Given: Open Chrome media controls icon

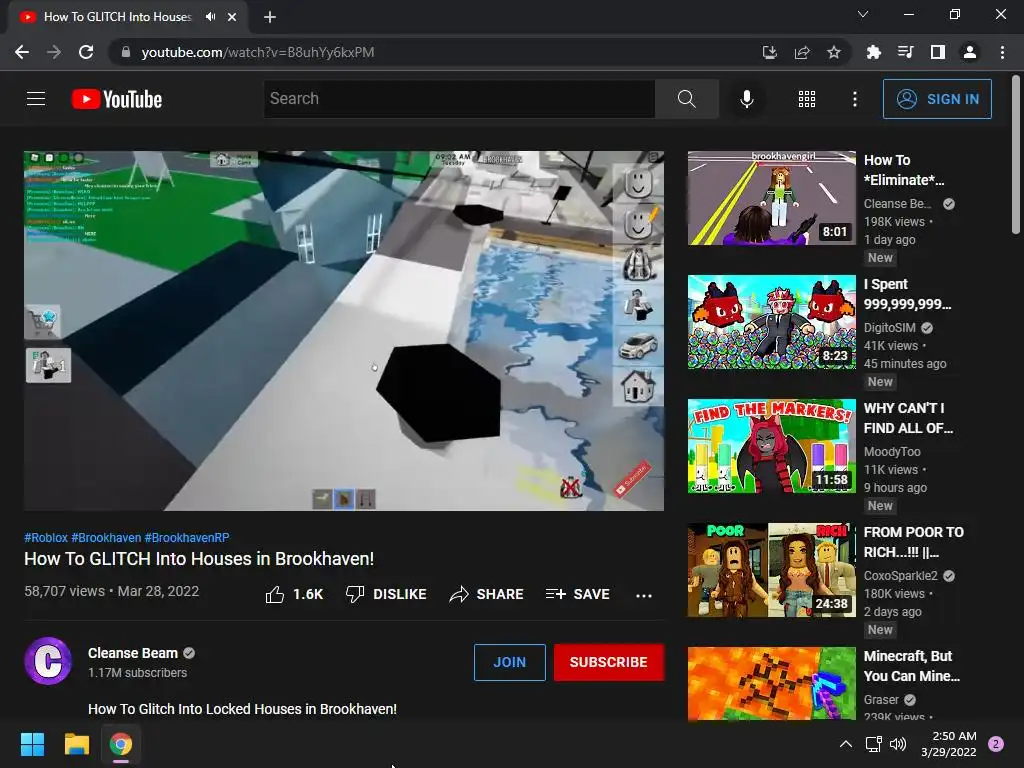Looking at the screenshot, I should tap(905, 52).
